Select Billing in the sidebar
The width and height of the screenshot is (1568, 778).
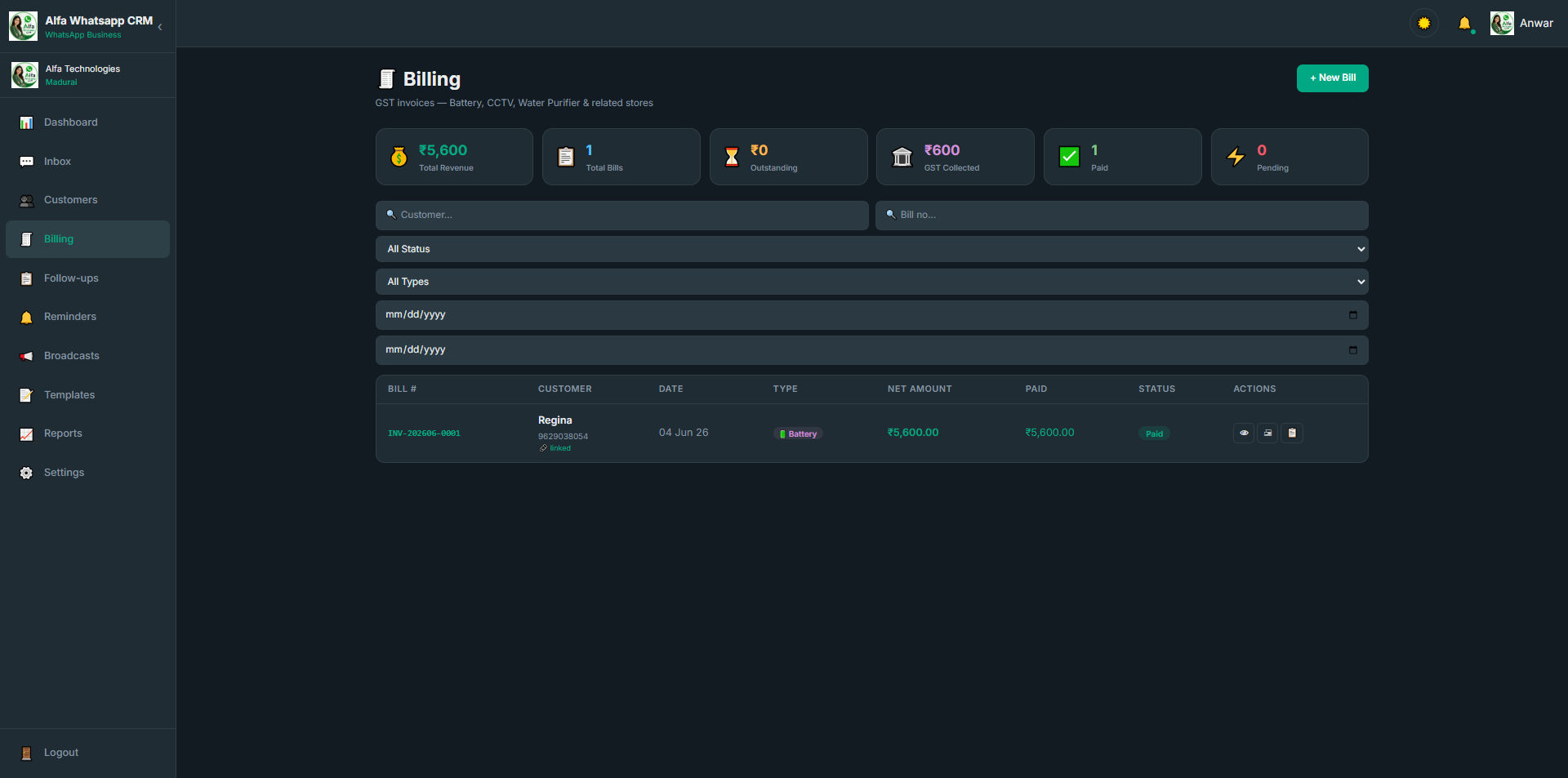(x=87, y=239)
